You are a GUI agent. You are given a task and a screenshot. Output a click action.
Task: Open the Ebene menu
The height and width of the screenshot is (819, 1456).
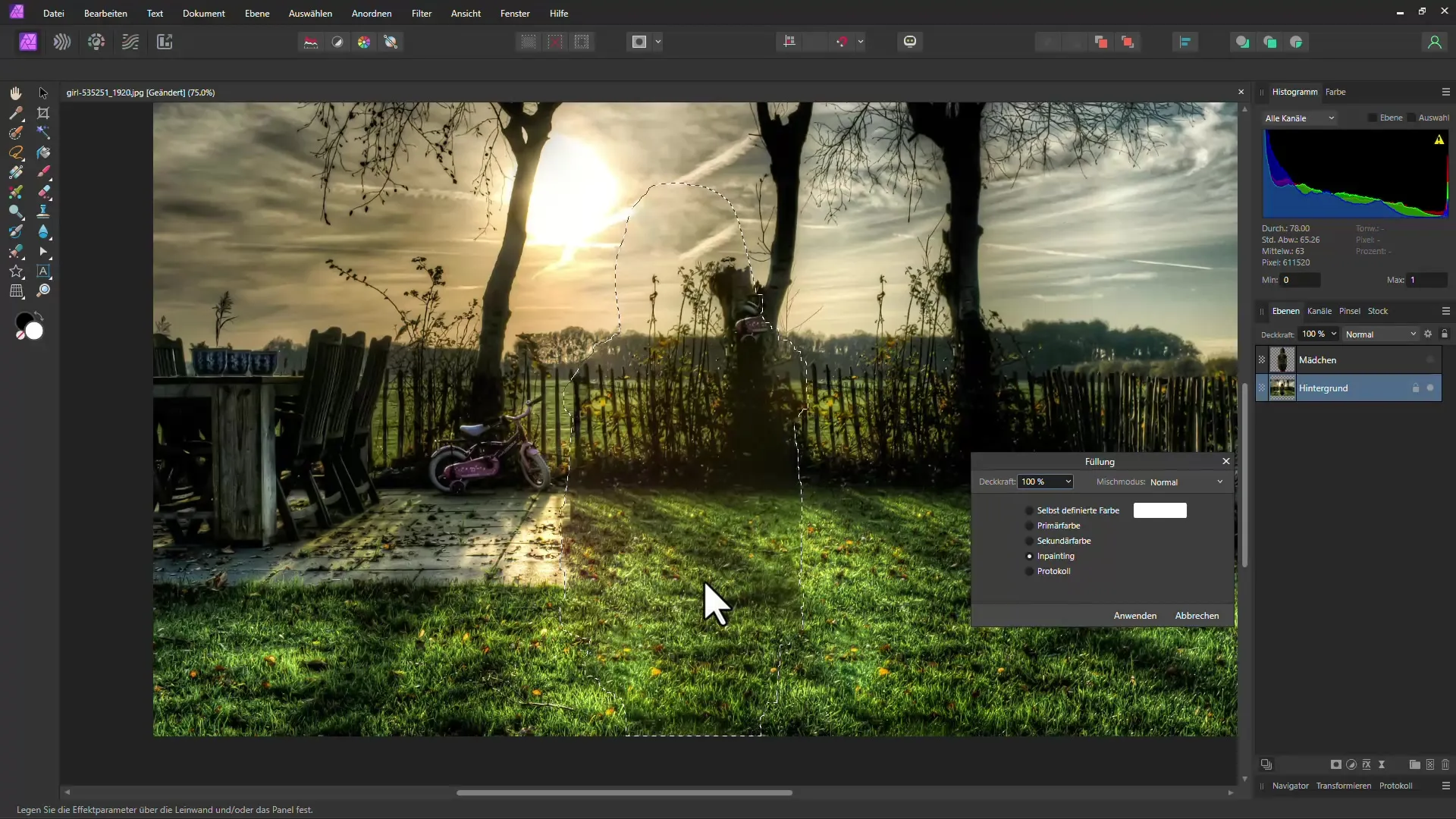pos(257,14)
